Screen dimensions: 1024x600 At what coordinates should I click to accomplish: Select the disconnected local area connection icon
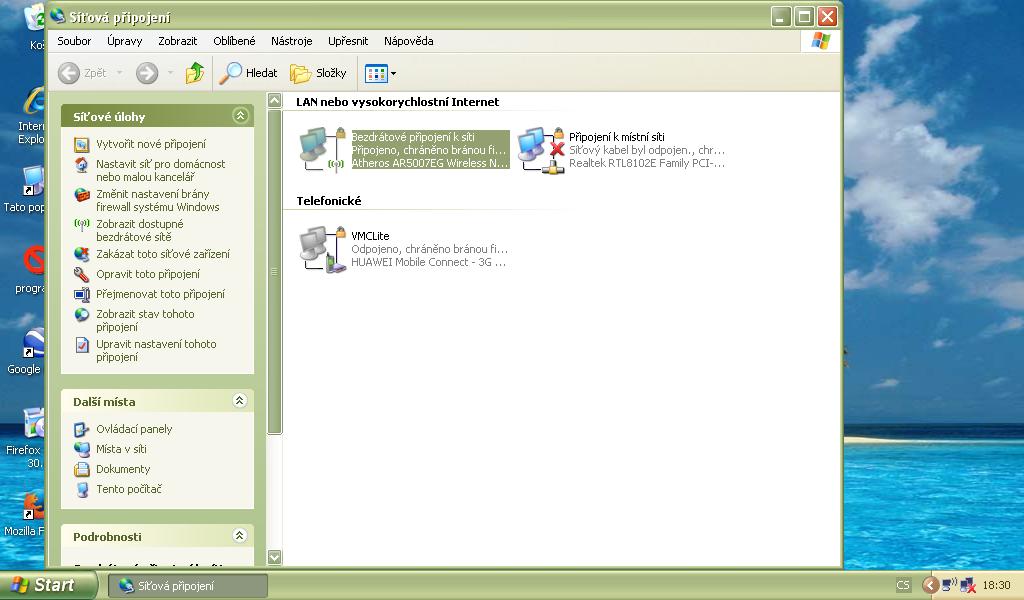pyautogui.click(x=541, y=150)
